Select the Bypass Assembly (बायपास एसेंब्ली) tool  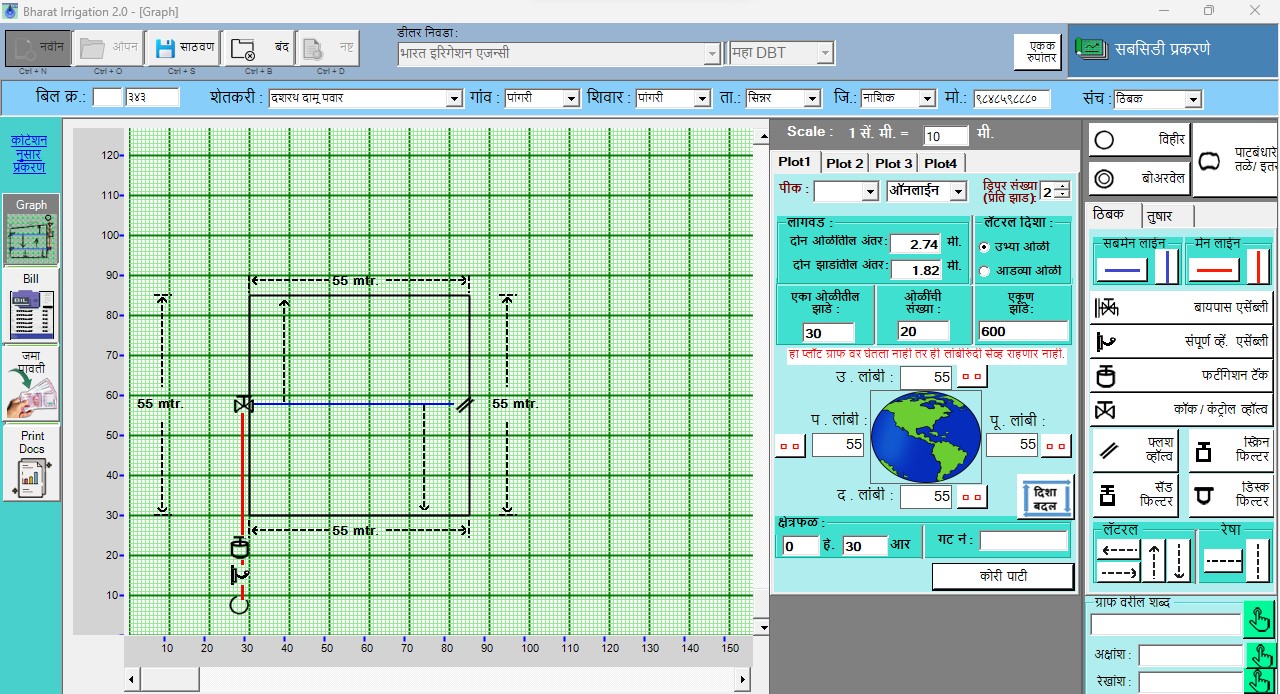pyautogui.click(x=1181, y=307)
